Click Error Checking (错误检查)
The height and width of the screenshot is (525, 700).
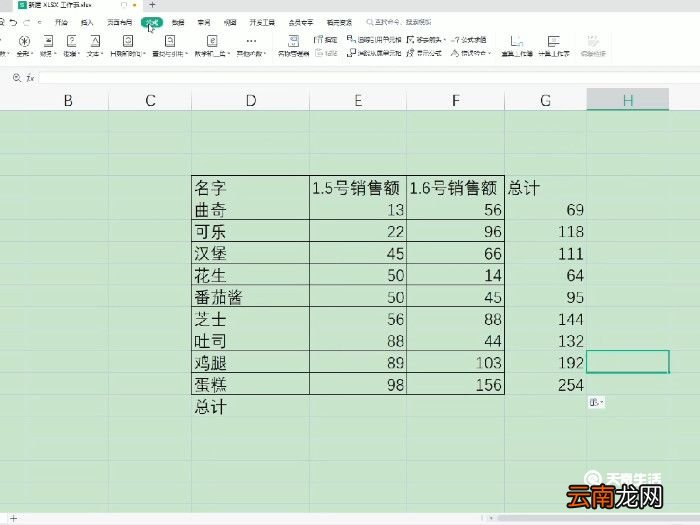(x=469, y=53)
